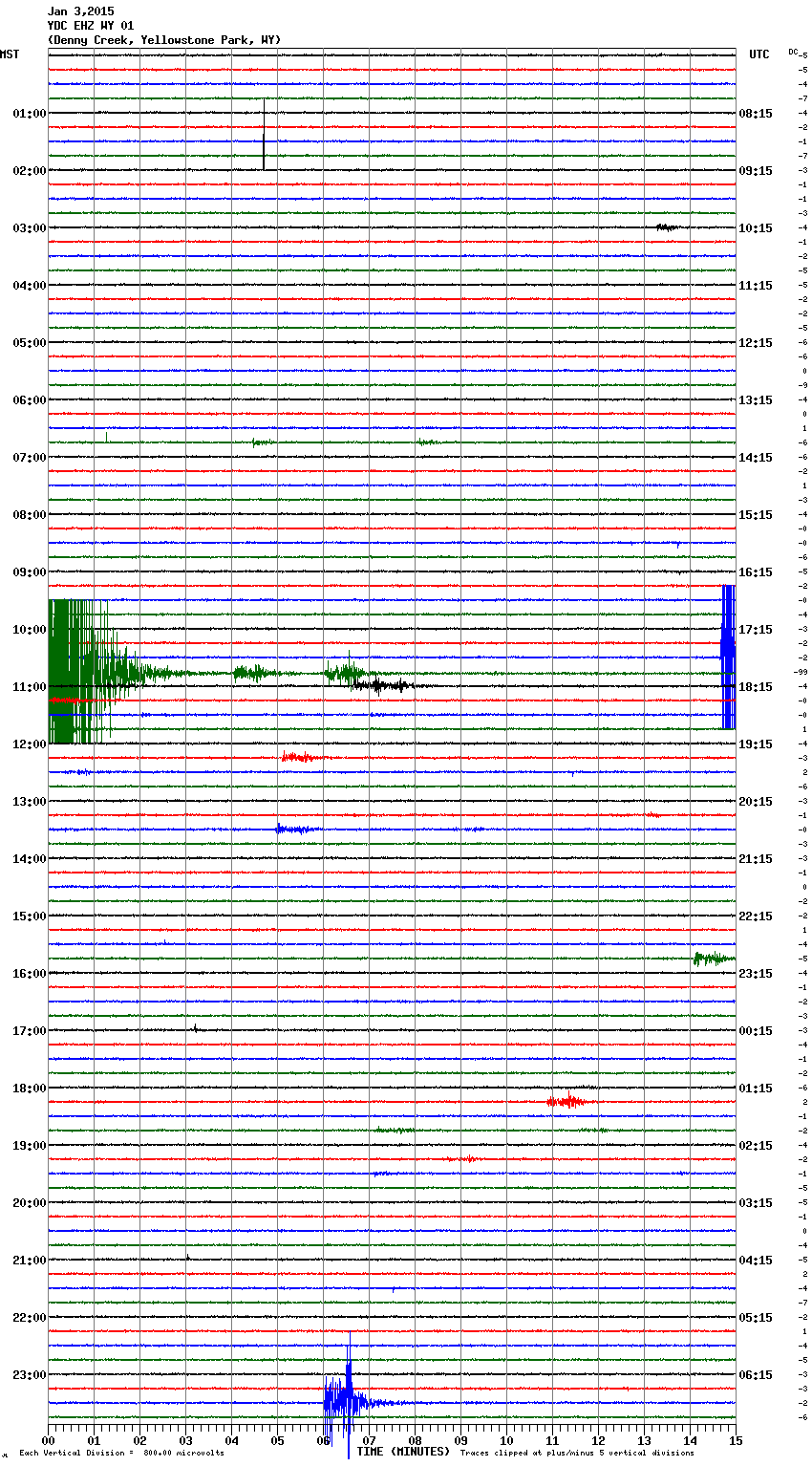Select the station code "YDC EHZ WY 01"
The image size is (812, 1466).
(x=91, y=26)
